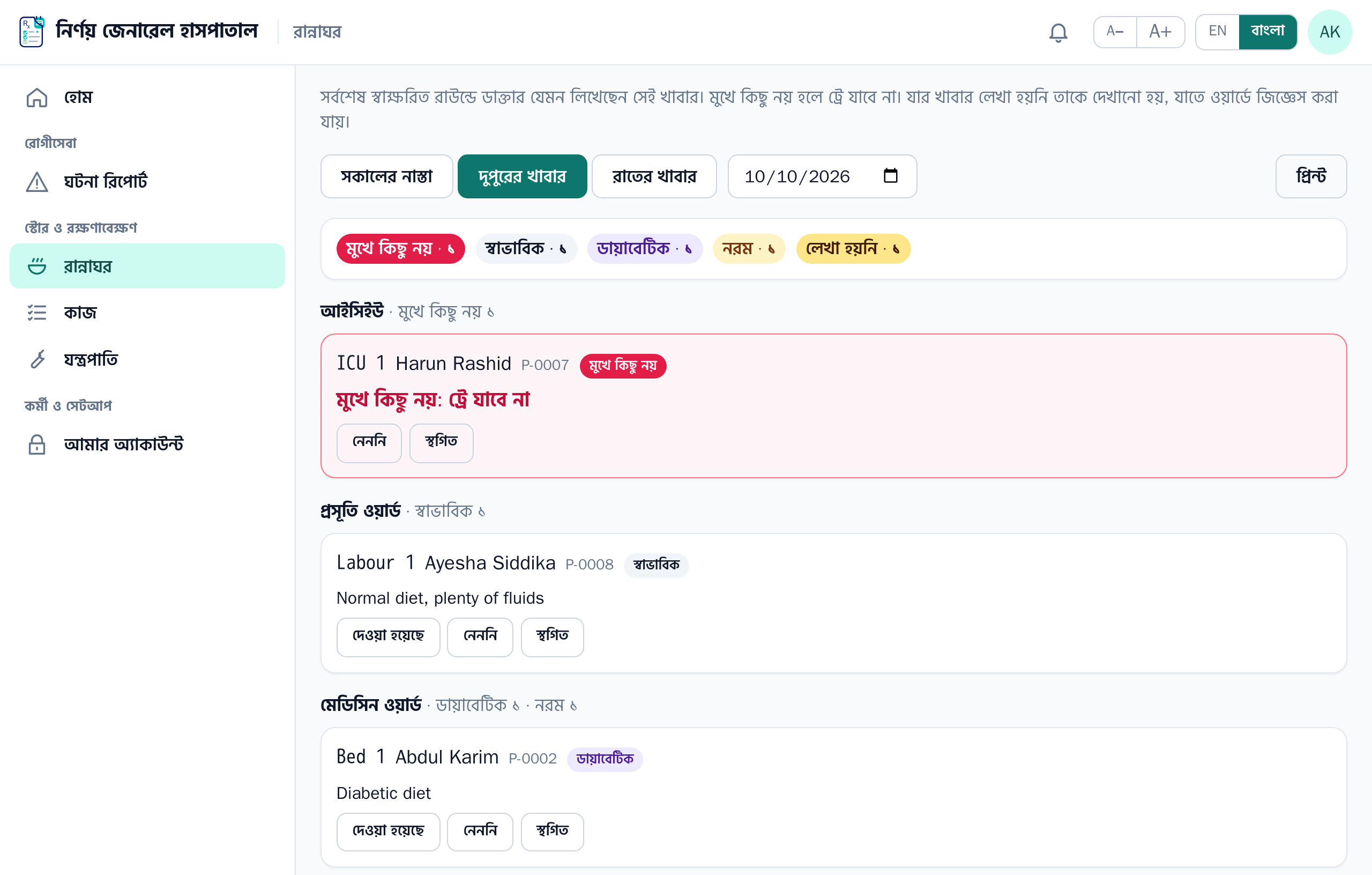Switch language to বাংলা
Viewport: 1372px width, 875px height.
[x=1267, y=31]
